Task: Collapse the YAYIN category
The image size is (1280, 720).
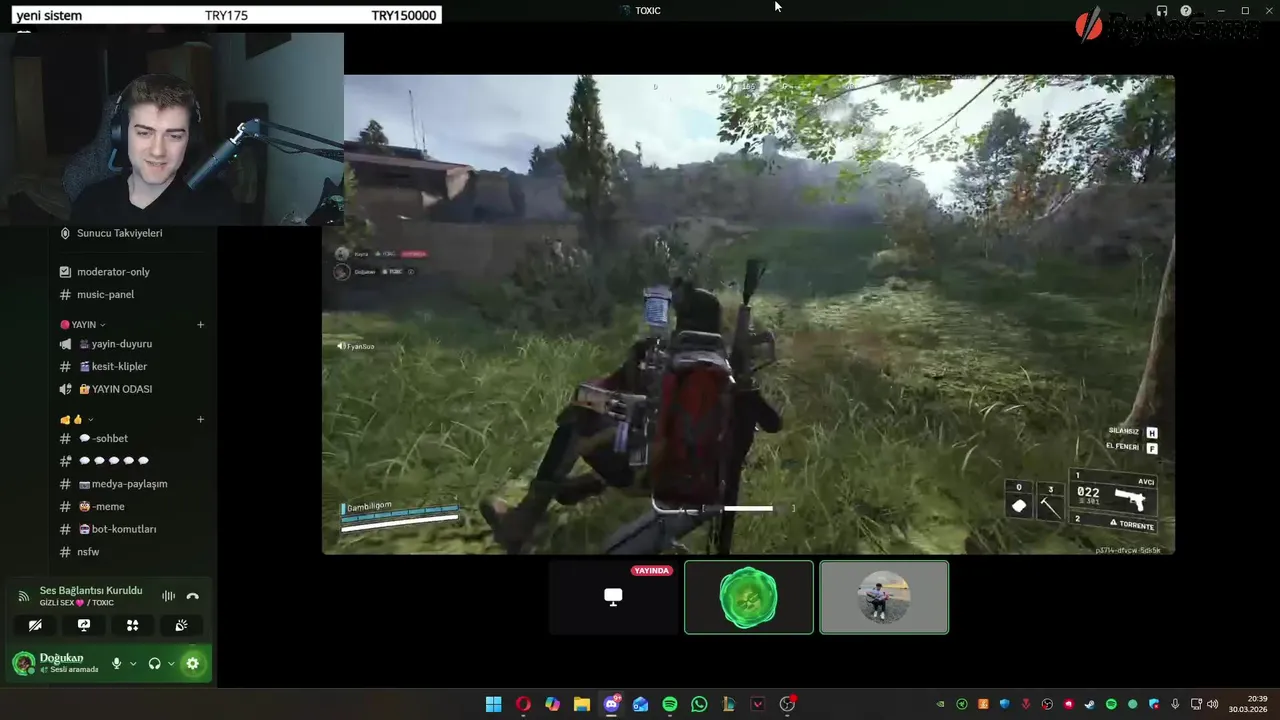Action: pos(83,325)
